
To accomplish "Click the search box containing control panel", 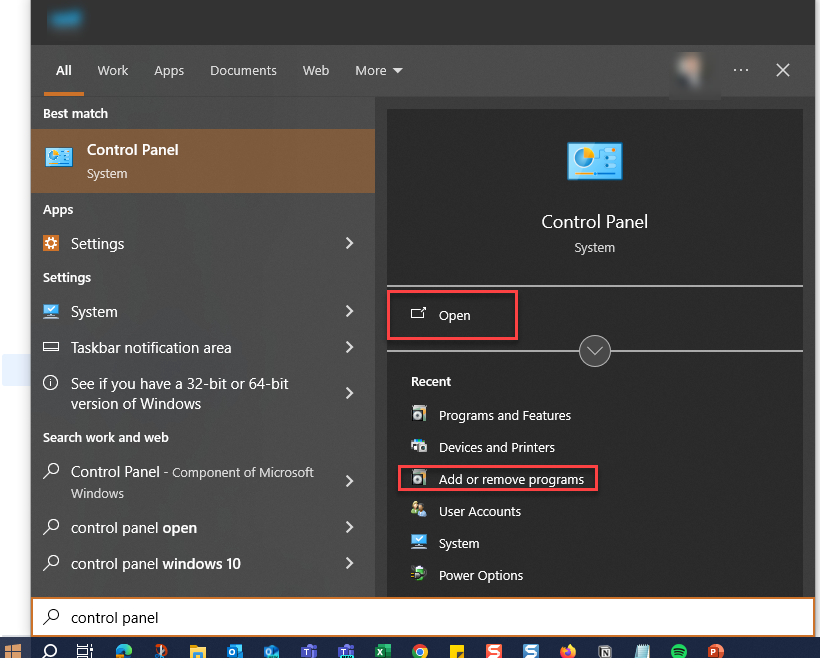I will coord(423,617).
